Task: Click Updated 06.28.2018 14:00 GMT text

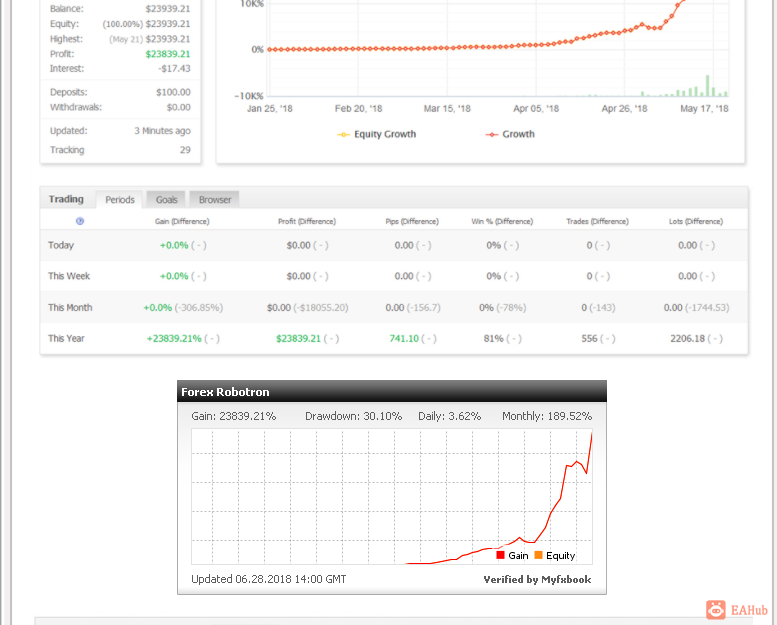Action: tap(269, 579)
